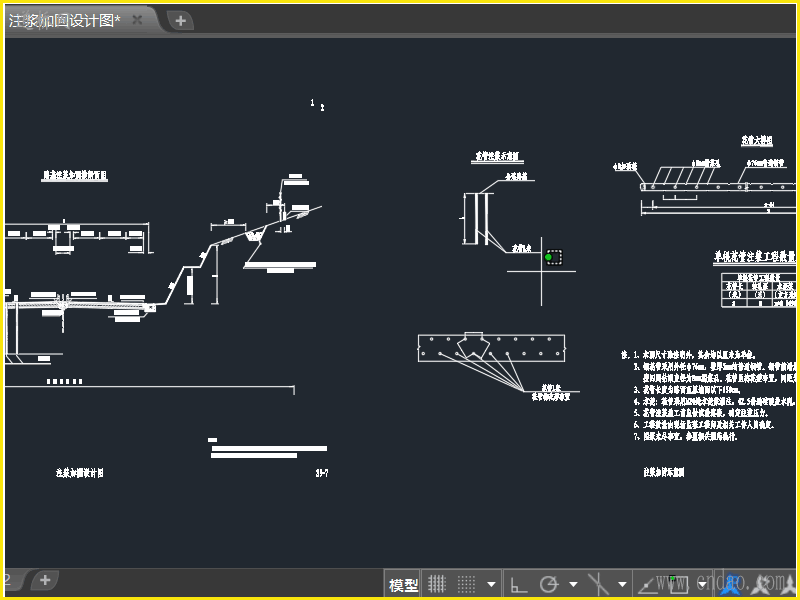Click the rightmost annotation auto-scale icon
Screen dimensions: 800x600
[x=789, y=584]
